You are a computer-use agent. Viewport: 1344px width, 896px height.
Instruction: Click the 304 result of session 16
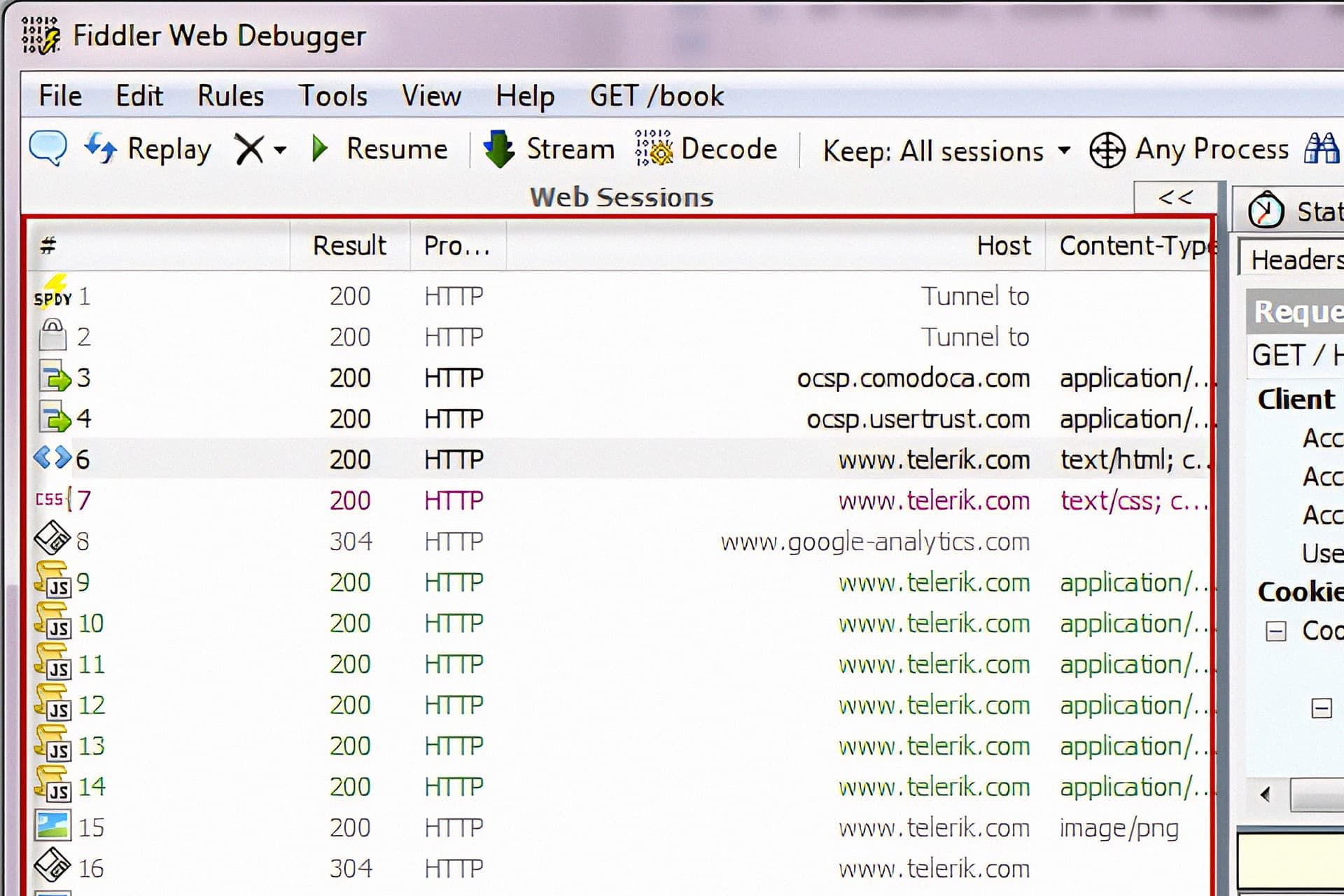(x=351, y=869)
